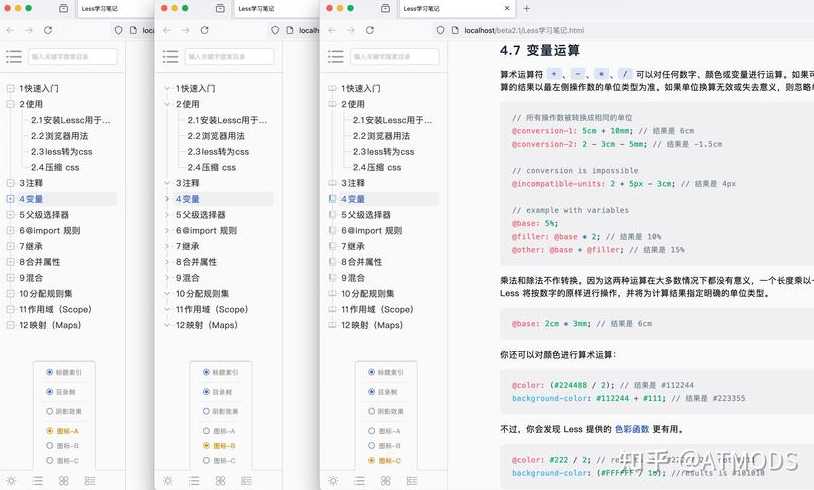Close the Less学习笔记 tab in right window
Screen dimensions: 814x490
point(507,8)
